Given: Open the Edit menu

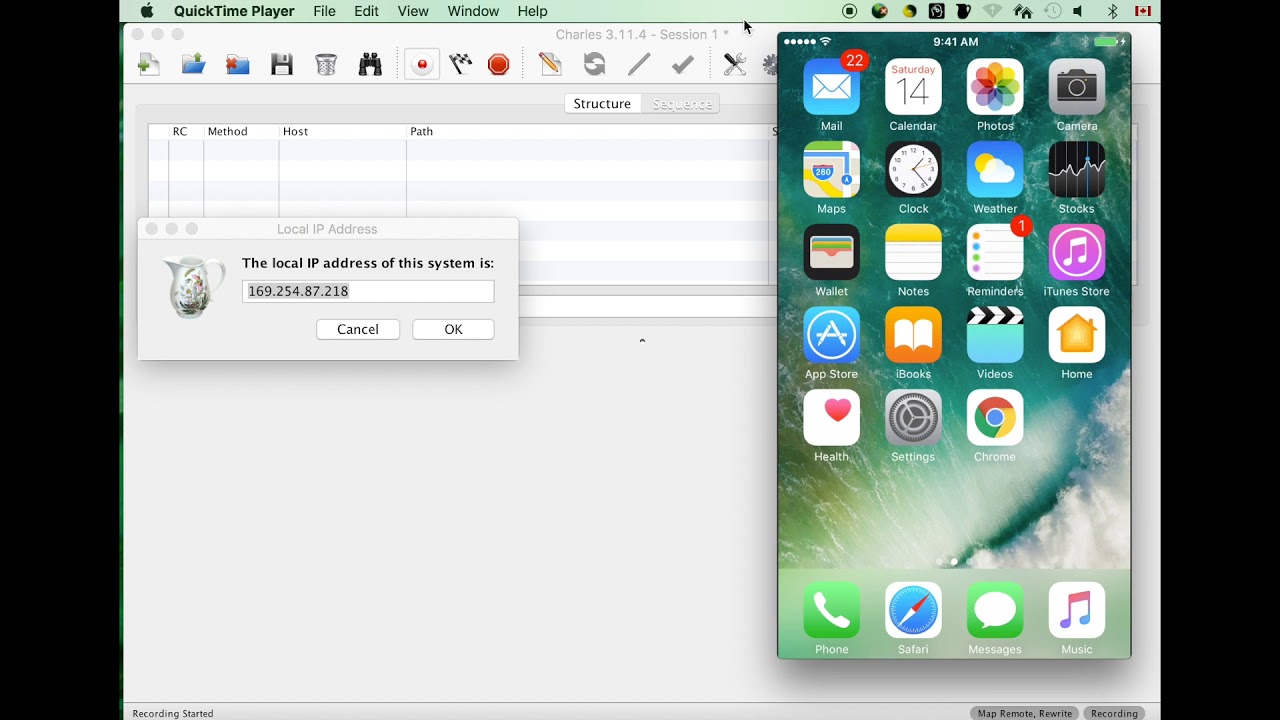Looking at the screenshot, I should (367, 11).
